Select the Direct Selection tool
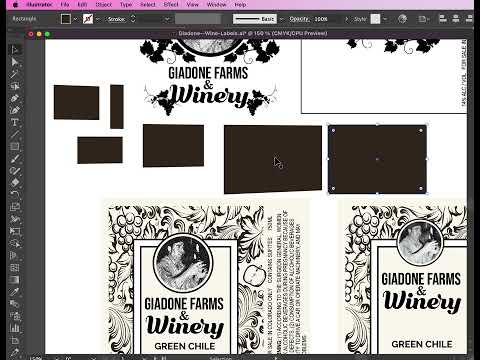Screen dimensions: 480x360 (x=15, y=62)
